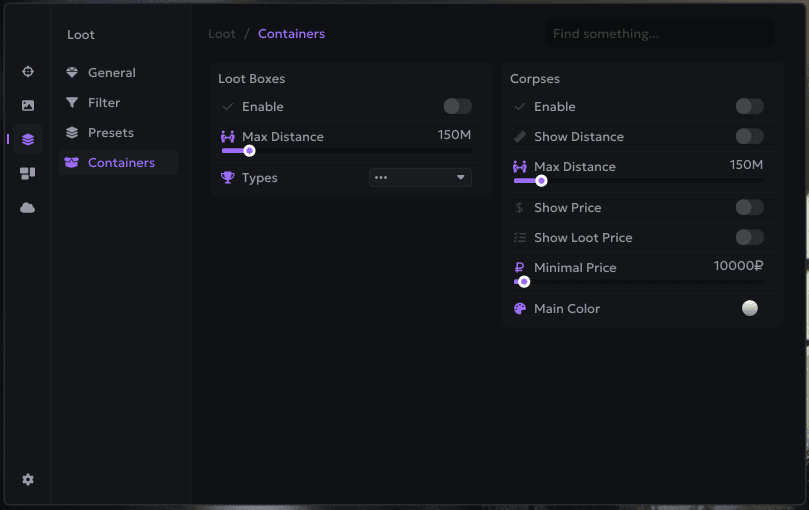Click the trophy icon next to Types
The image size is (809, 510).
(x=228, y=178)
